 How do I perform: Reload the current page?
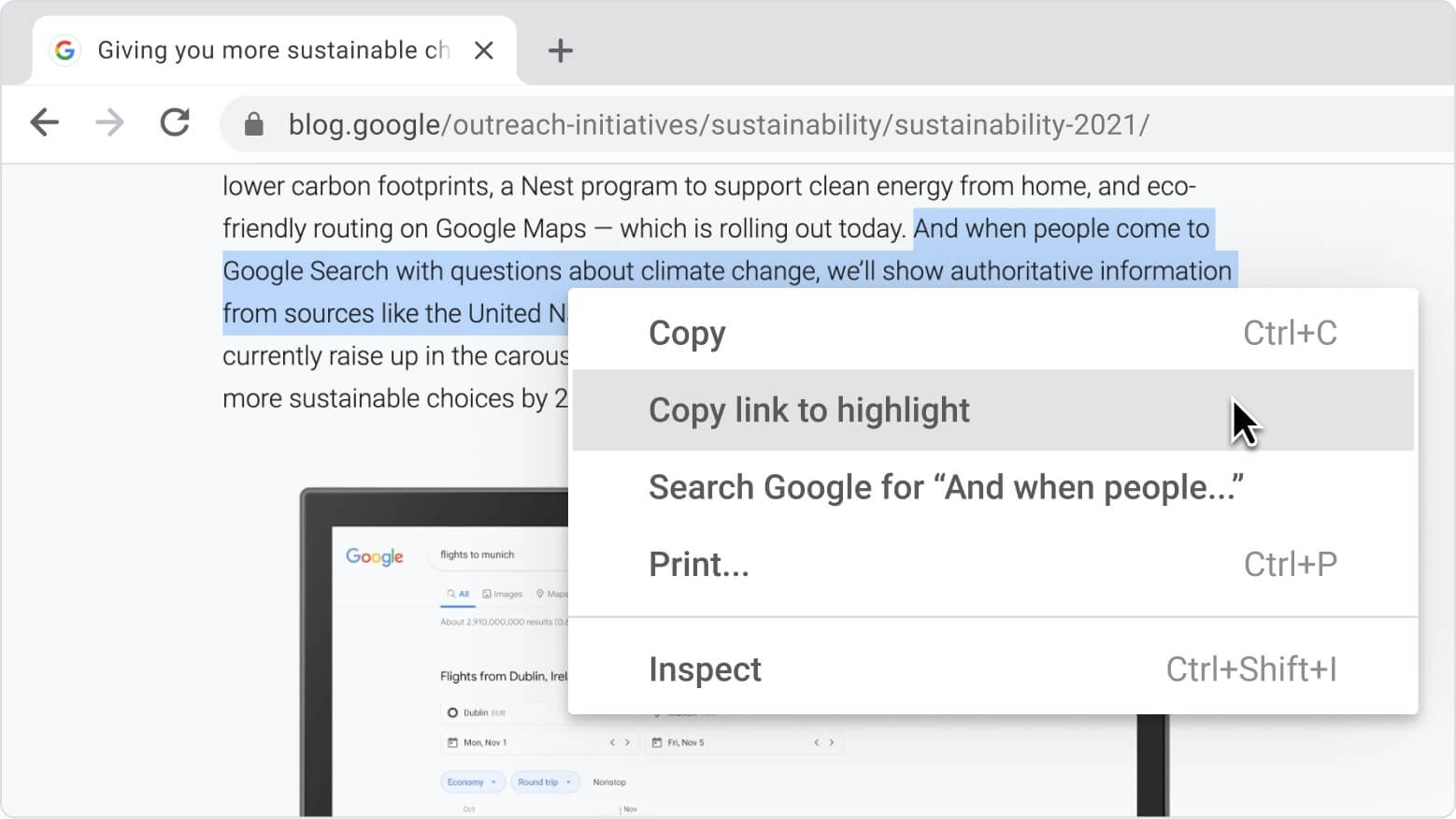[175, 122]
